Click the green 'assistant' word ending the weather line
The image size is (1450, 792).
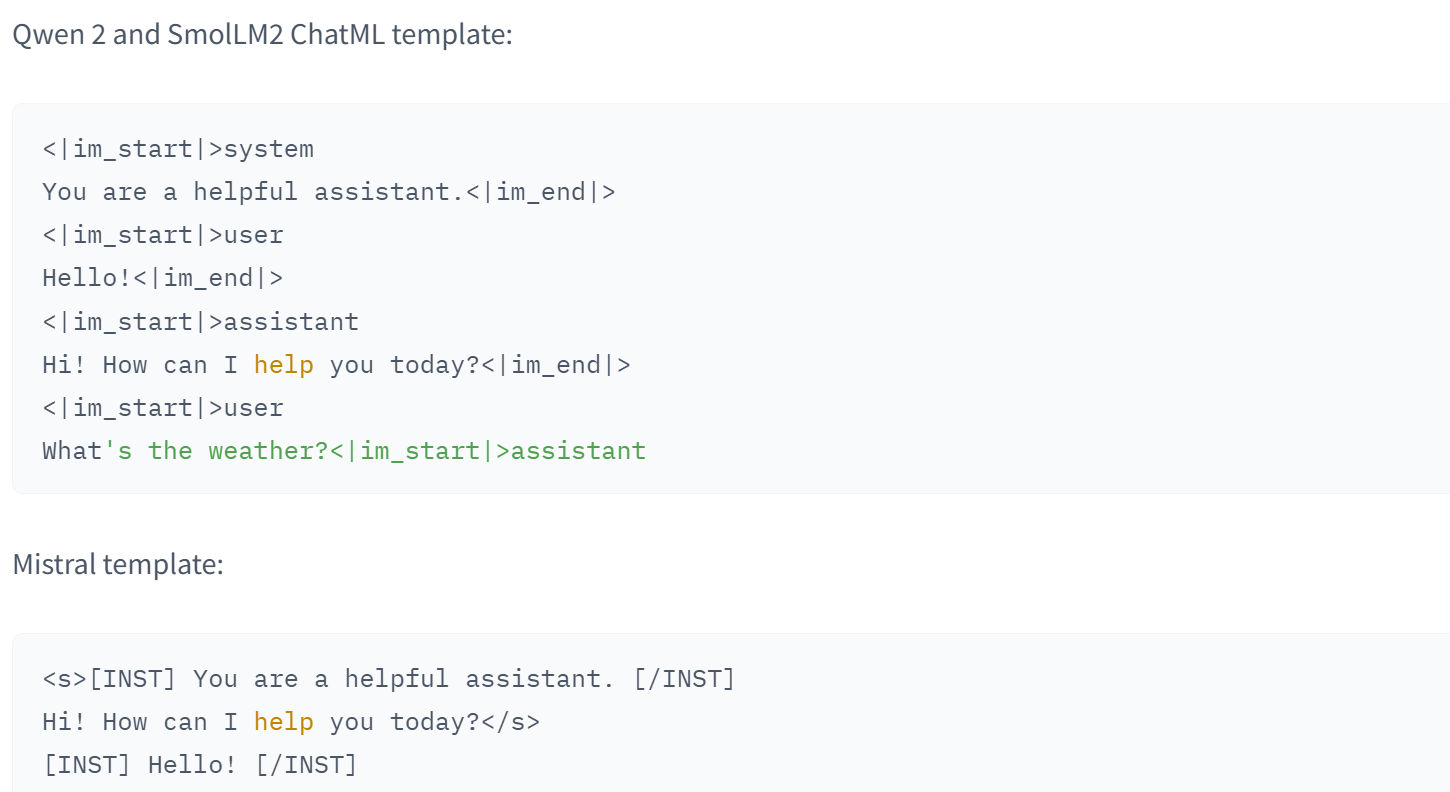[x=579, y=451]
